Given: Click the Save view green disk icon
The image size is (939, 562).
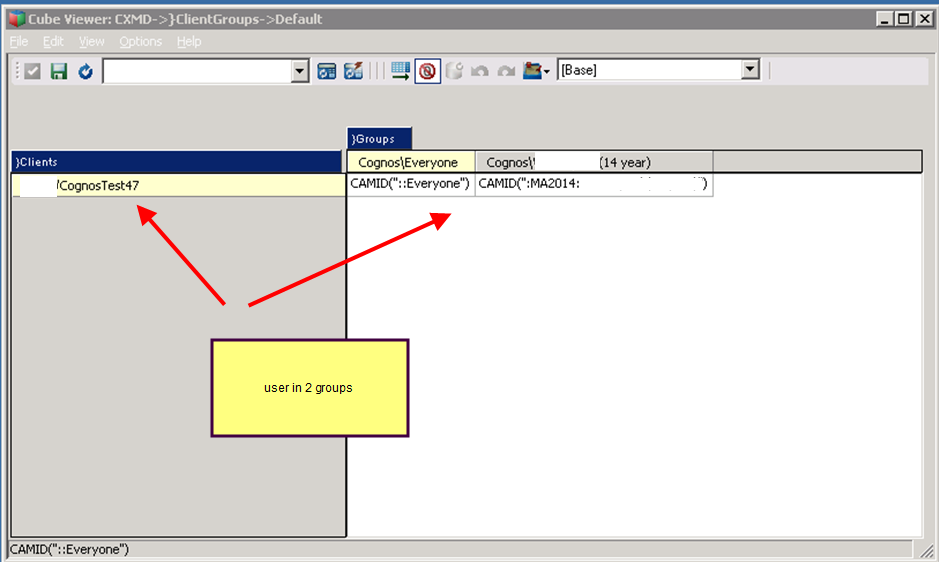Looking at the screenshot, I should (x=59, y=71).
